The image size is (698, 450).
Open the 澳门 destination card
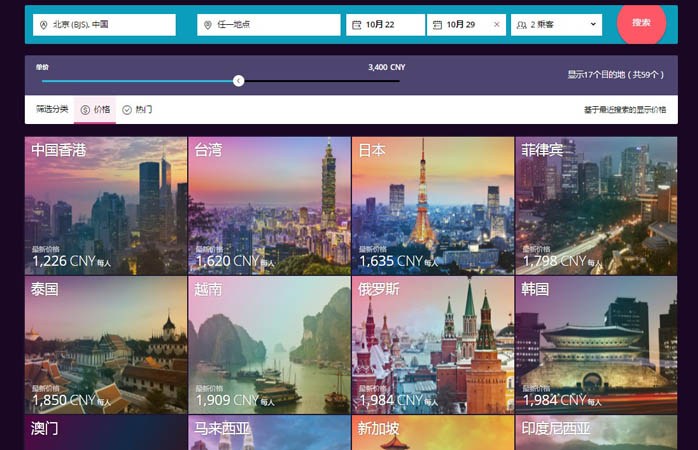pyautogui.click(x=106, y=433)
